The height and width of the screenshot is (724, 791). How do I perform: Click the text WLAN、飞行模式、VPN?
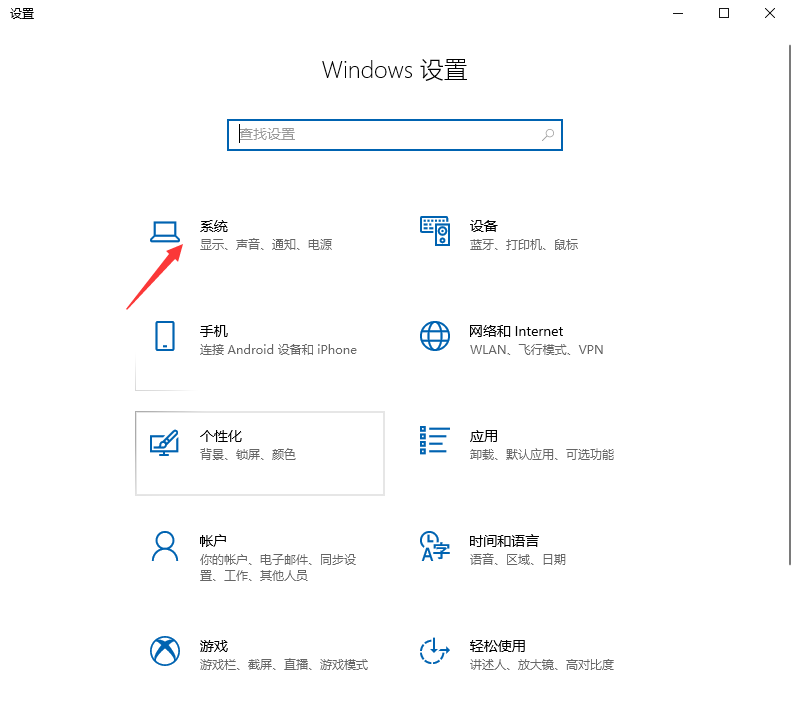[536, 350]
